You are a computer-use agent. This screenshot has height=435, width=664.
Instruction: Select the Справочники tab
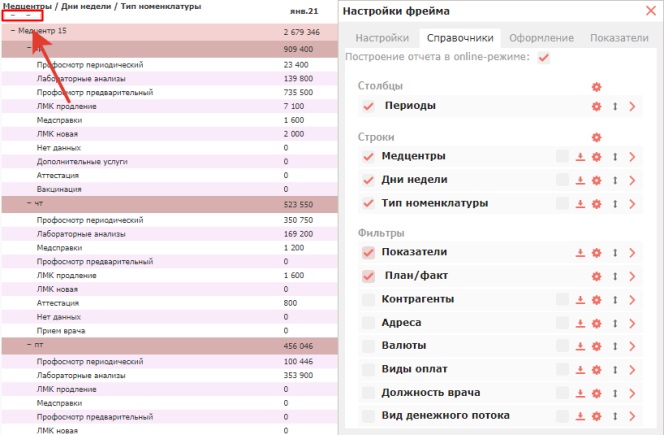click(x=460, y=38)
